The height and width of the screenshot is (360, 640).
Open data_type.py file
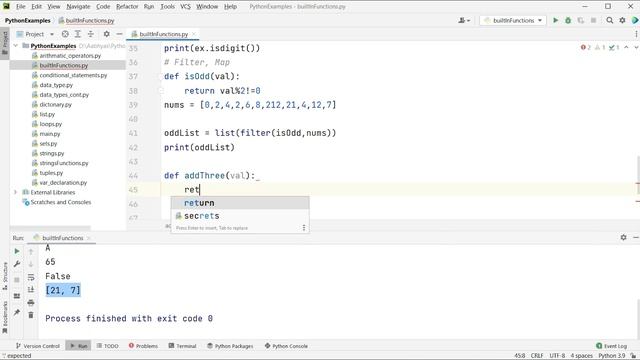(x=56, y=85)
